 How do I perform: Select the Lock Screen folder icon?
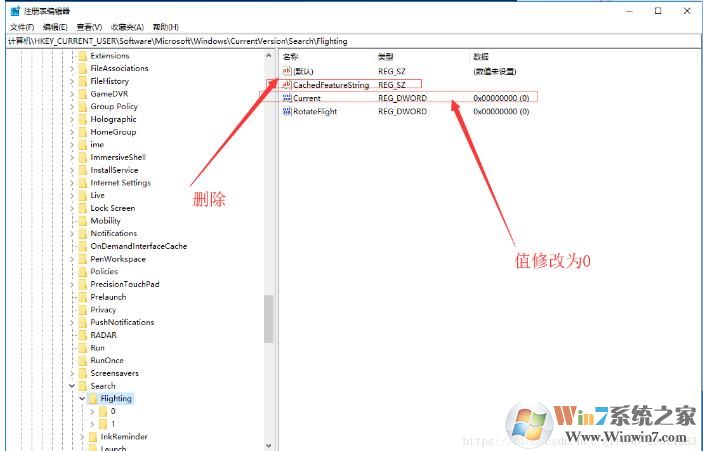pos(82,208)
